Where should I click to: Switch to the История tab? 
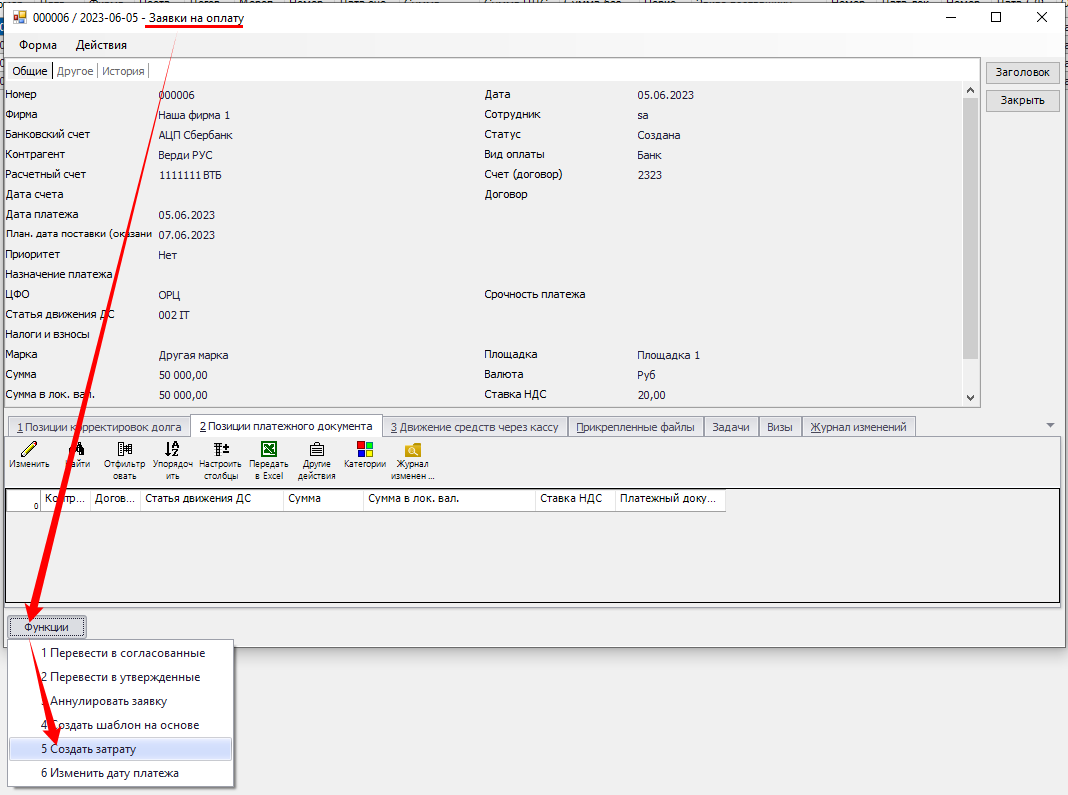(123, 71)
